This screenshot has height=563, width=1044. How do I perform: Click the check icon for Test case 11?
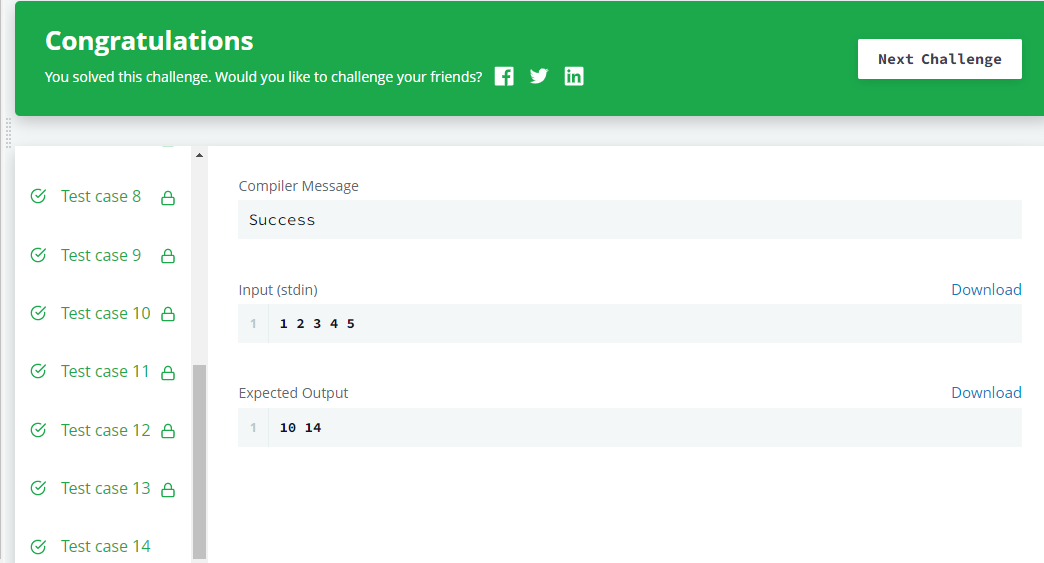pos(39,371)
